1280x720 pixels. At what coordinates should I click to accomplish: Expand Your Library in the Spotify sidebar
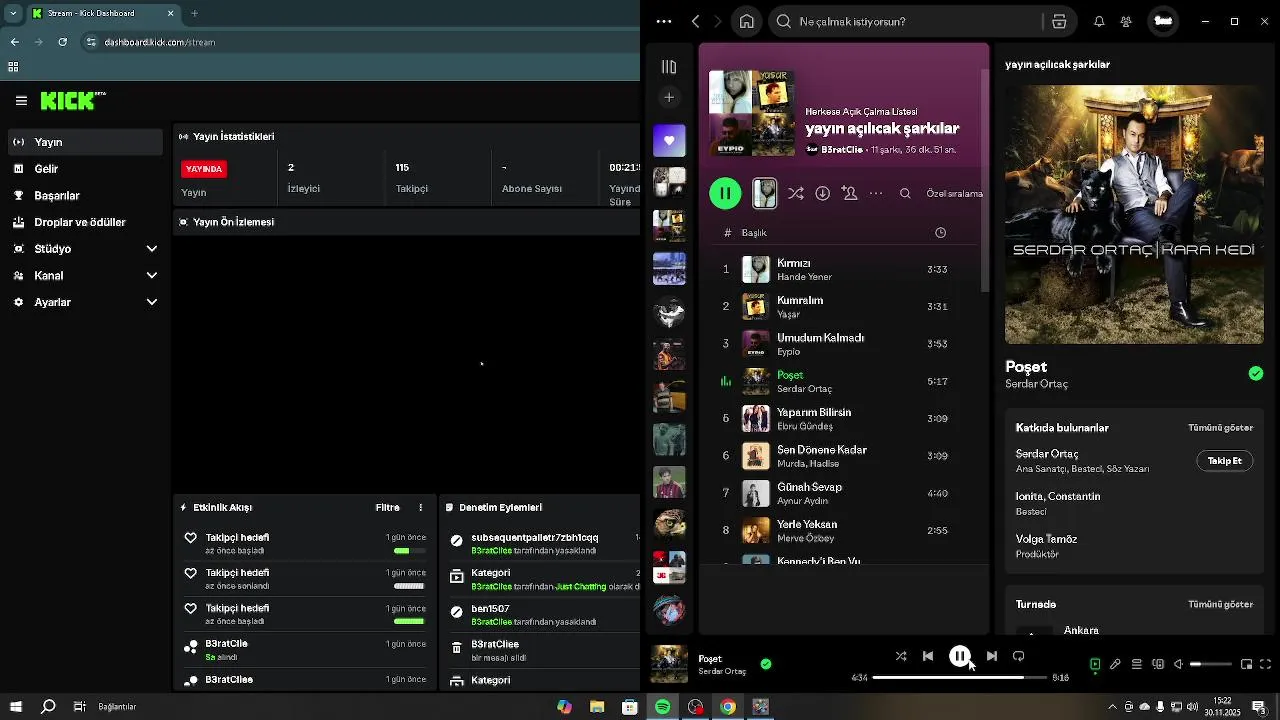(669, 67)
